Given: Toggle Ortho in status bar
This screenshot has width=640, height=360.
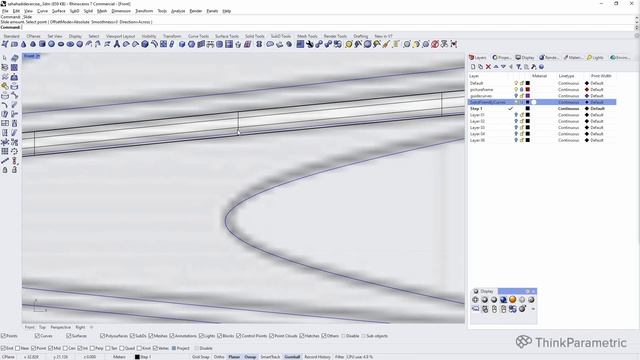Looking at the screenshot, I should pyautogui.click(x=219, y=357).
